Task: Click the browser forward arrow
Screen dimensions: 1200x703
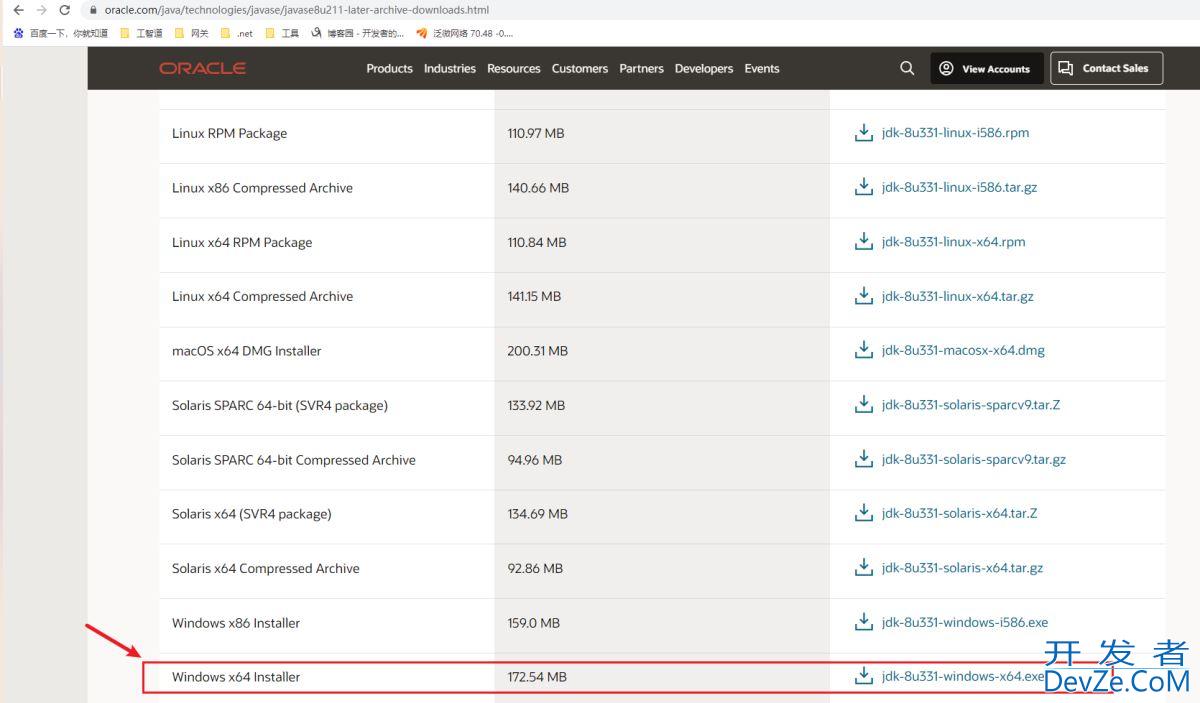Action: pos(41,10)
